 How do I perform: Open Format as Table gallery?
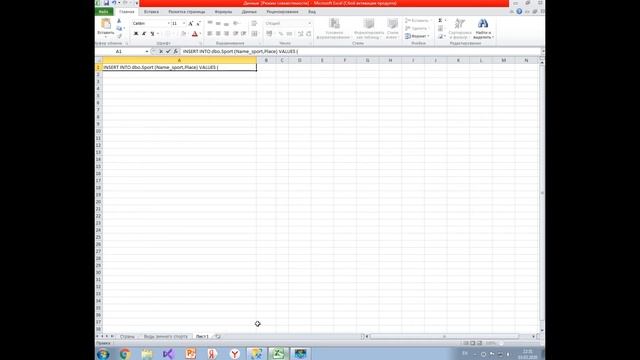pos(369,29)
